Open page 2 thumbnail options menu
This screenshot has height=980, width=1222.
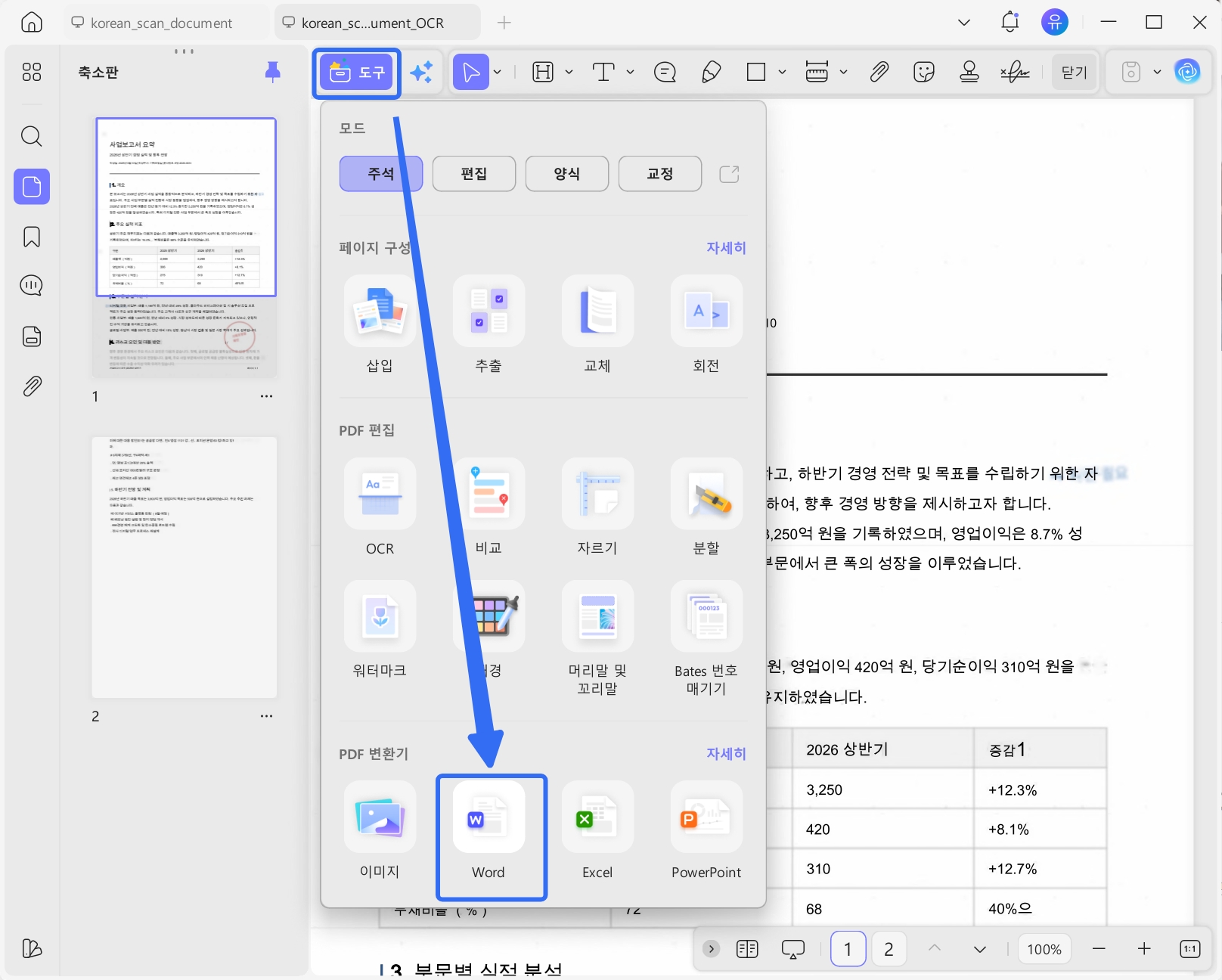(266, 716)
